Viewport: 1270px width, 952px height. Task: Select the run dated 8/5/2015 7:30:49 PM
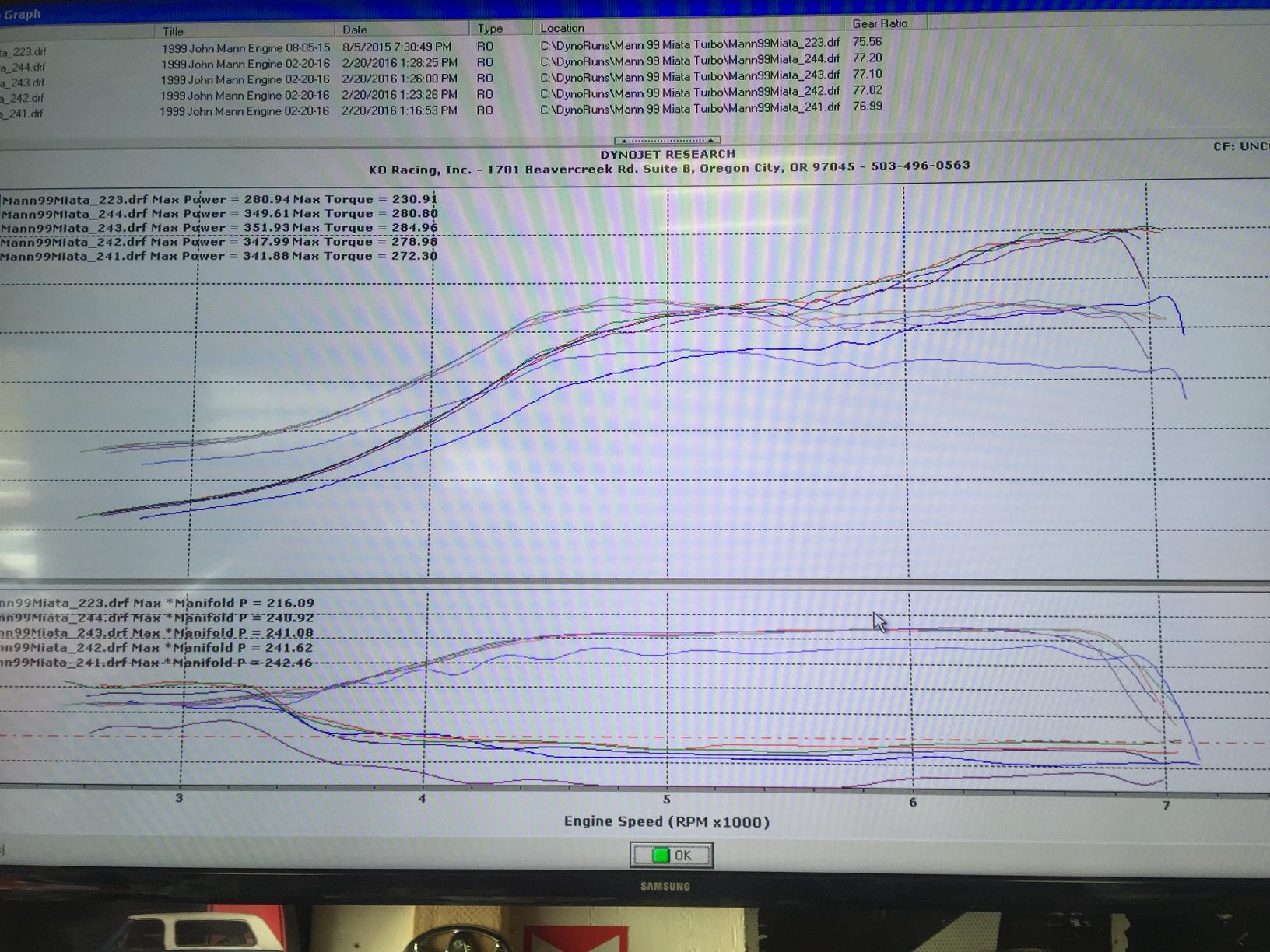(x=396, y=47)
